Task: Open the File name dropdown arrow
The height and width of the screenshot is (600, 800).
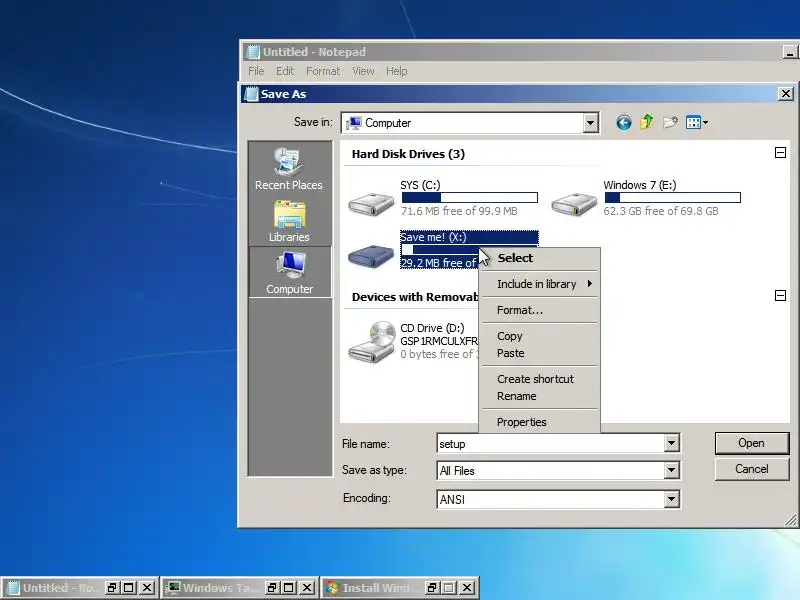Action: pos(671,443)
